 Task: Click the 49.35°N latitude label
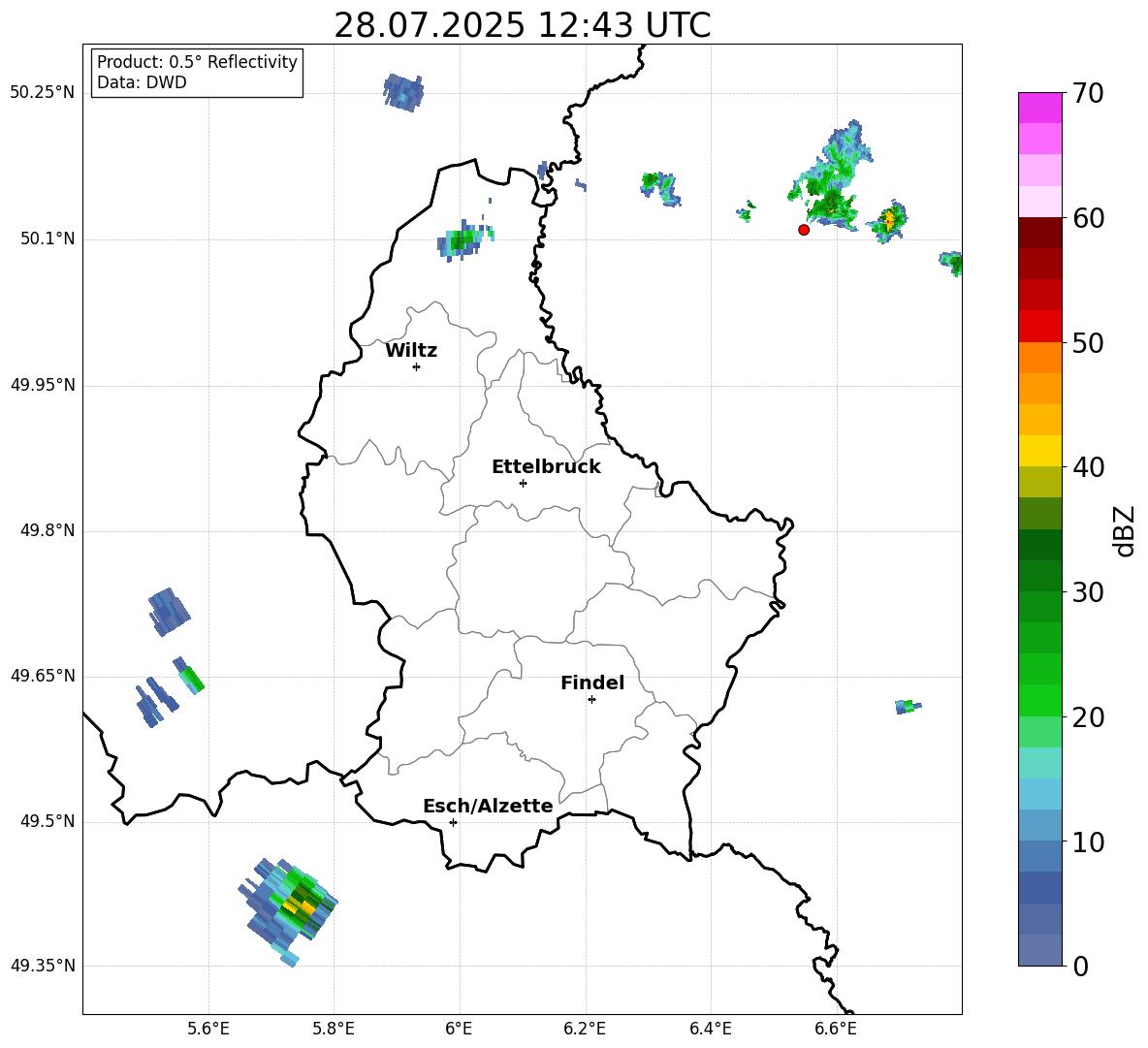[43, 966]
